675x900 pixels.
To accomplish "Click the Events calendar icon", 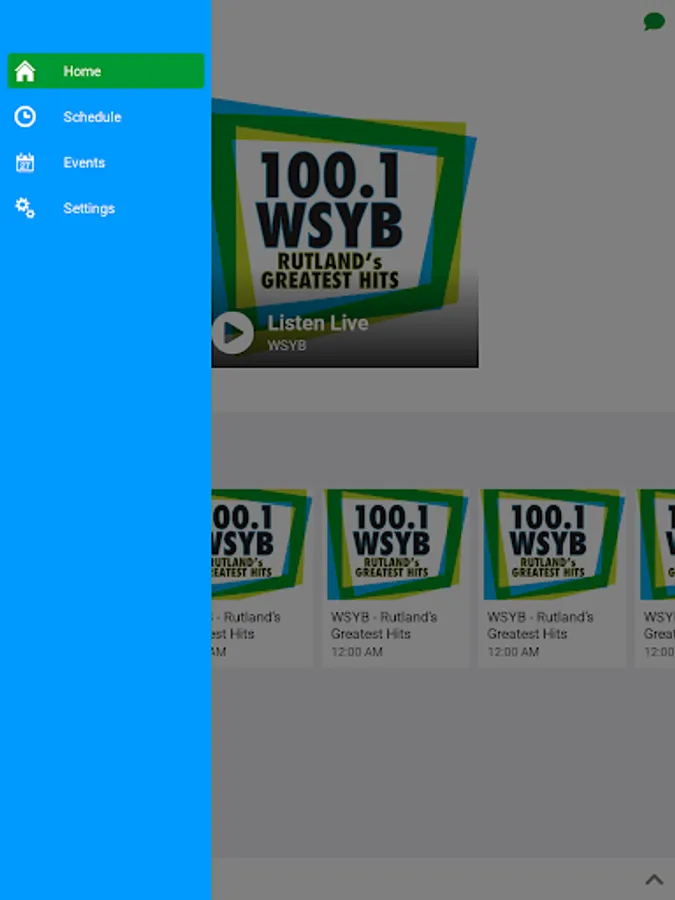I will [x=25, y=162].
